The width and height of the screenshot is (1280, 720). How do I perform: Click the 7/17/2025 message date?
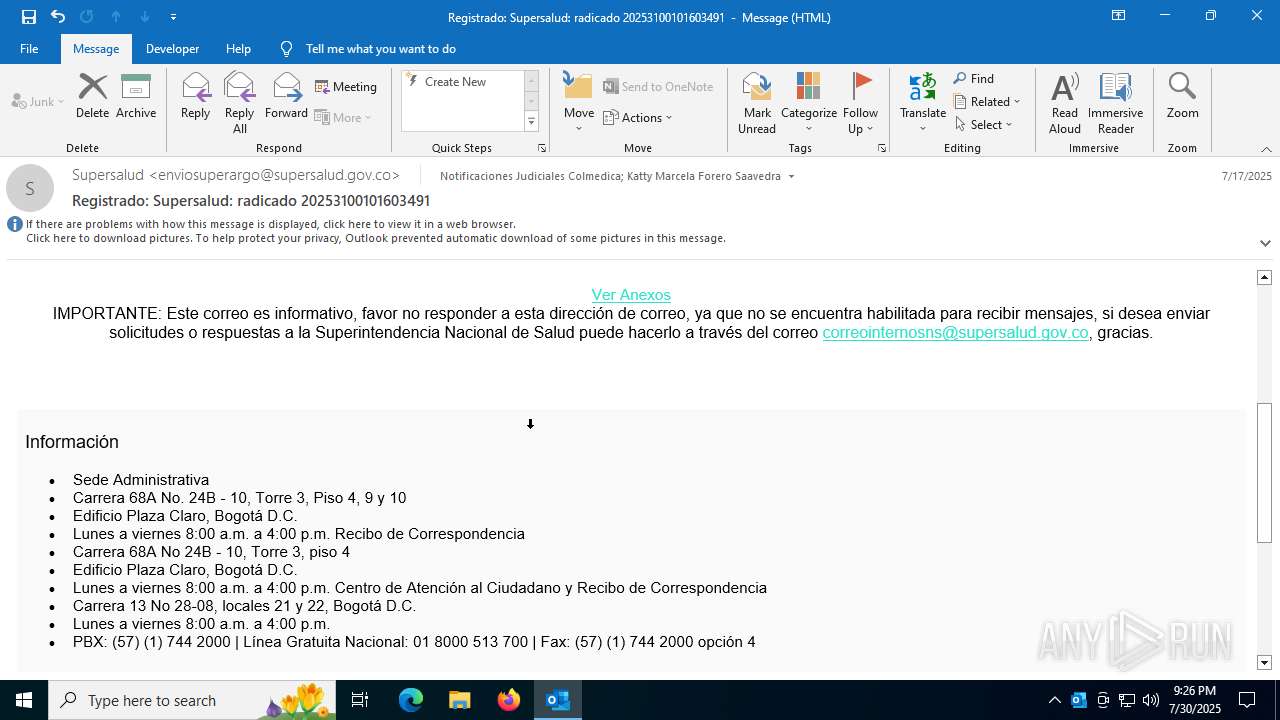coord(1247,176)
